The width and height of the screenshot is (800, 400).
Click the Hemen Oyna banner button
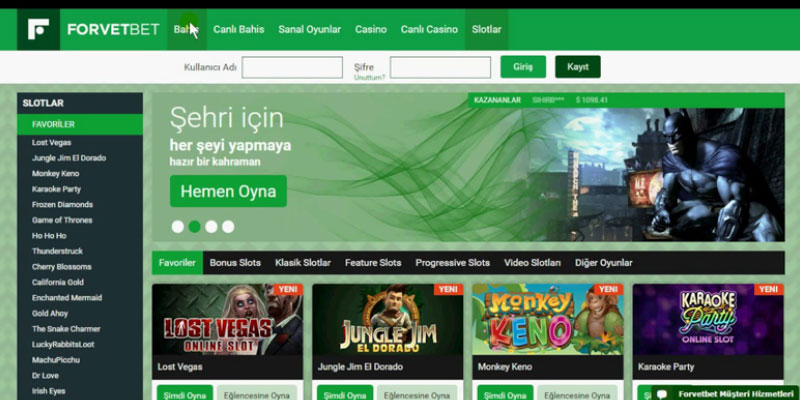click(228, 191)
